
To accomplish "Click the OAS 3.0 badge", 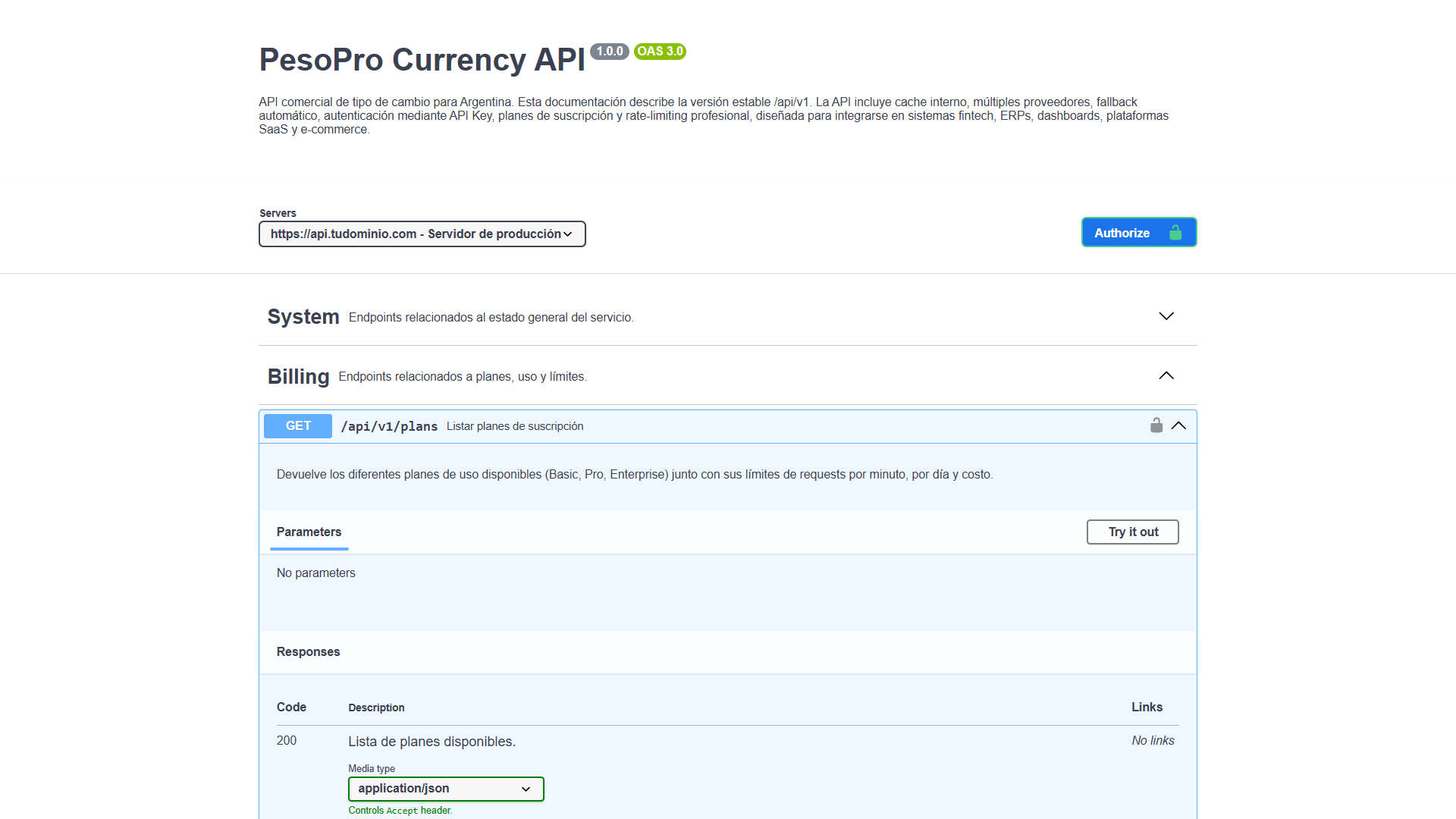I will pos(660,52).
